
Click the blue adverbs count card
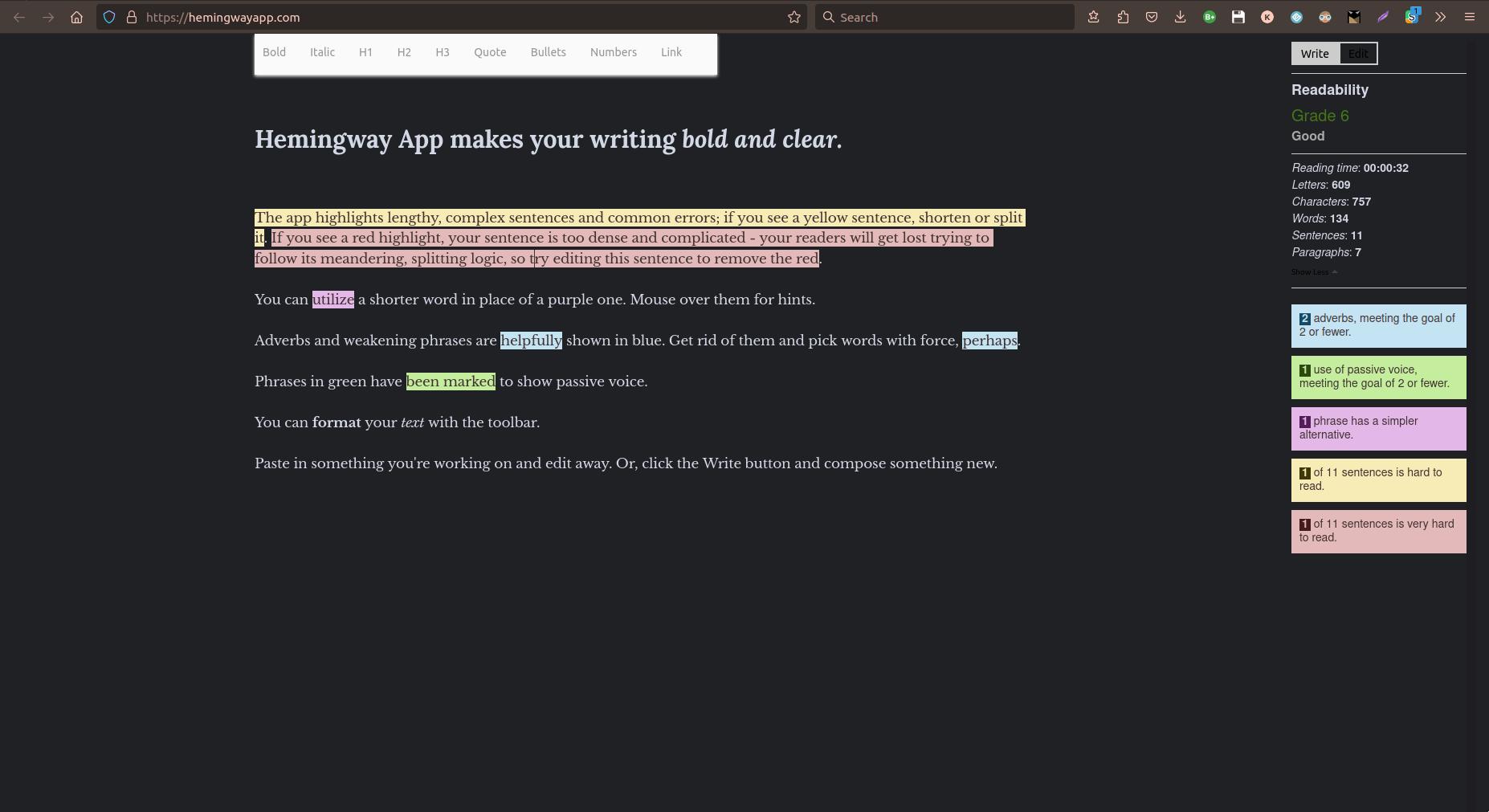click(x=1378, y=325)
